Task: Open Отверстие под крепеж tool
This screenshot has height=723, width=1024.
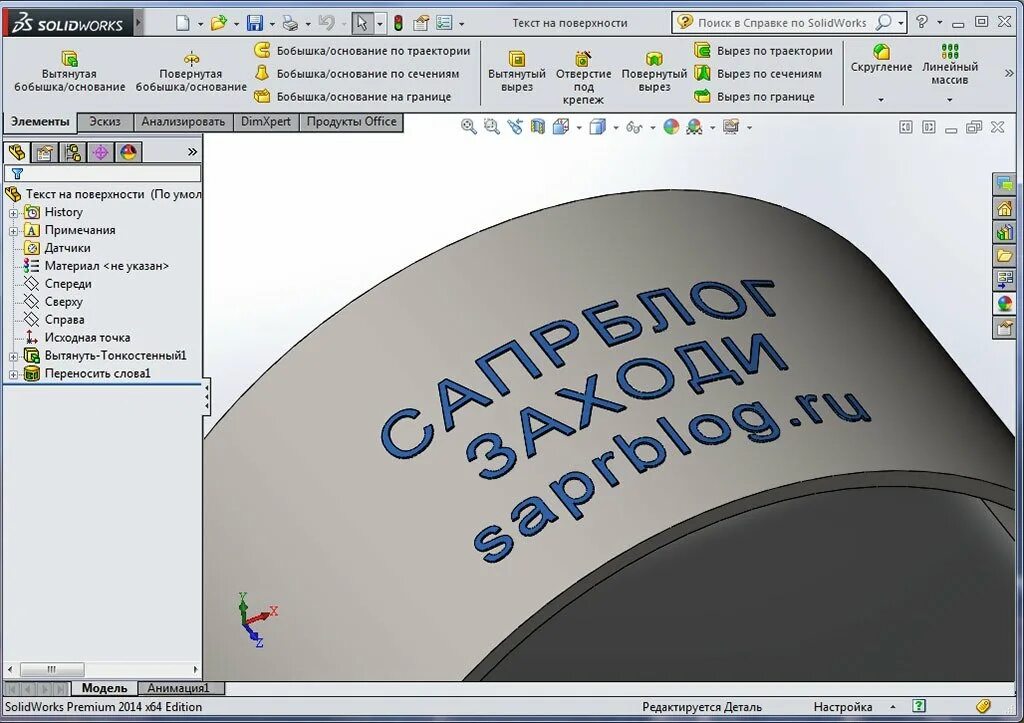Action: pos(583,77)
